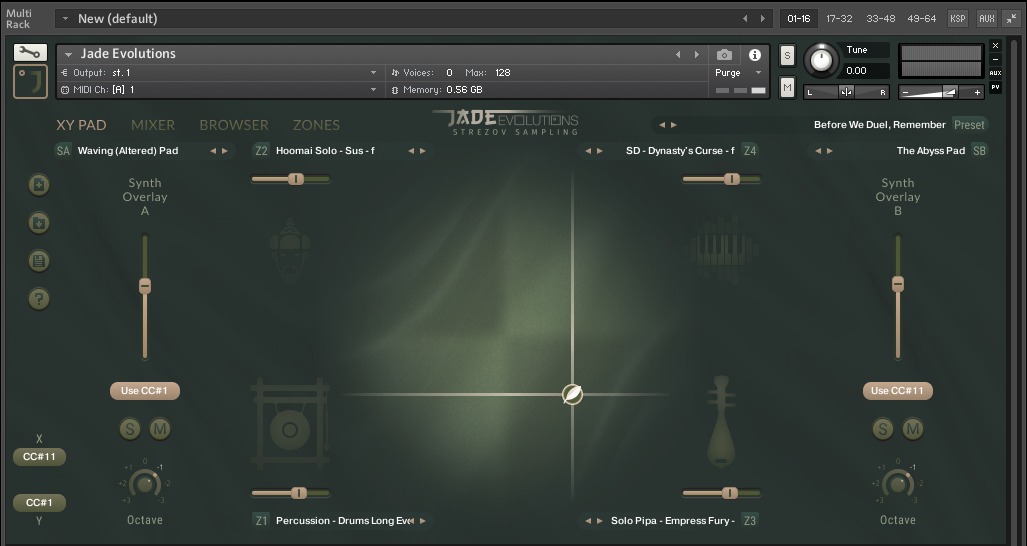This screenshot has width=1027, height=546.
Task: Click the wrench edit-mode icon
Action: pos(30,53)
